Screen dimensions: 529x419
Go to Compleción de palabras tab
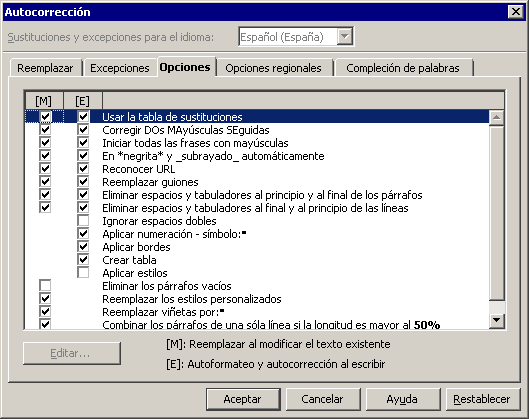403,68
